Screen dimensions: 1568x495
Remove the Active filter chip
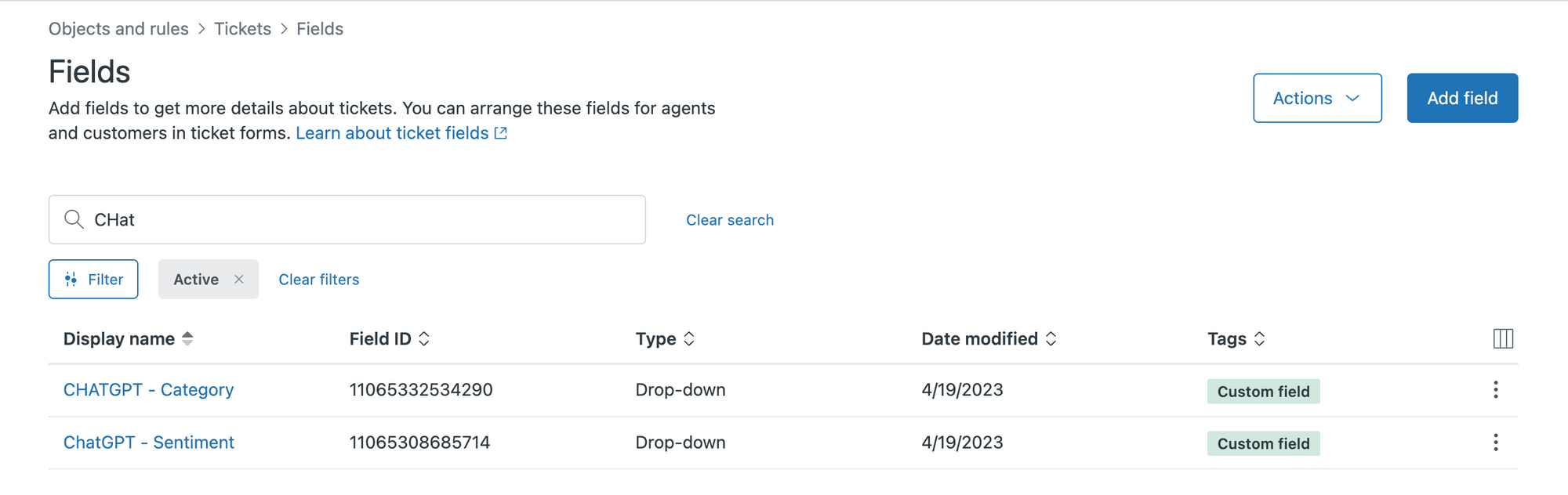click(239, 279)
